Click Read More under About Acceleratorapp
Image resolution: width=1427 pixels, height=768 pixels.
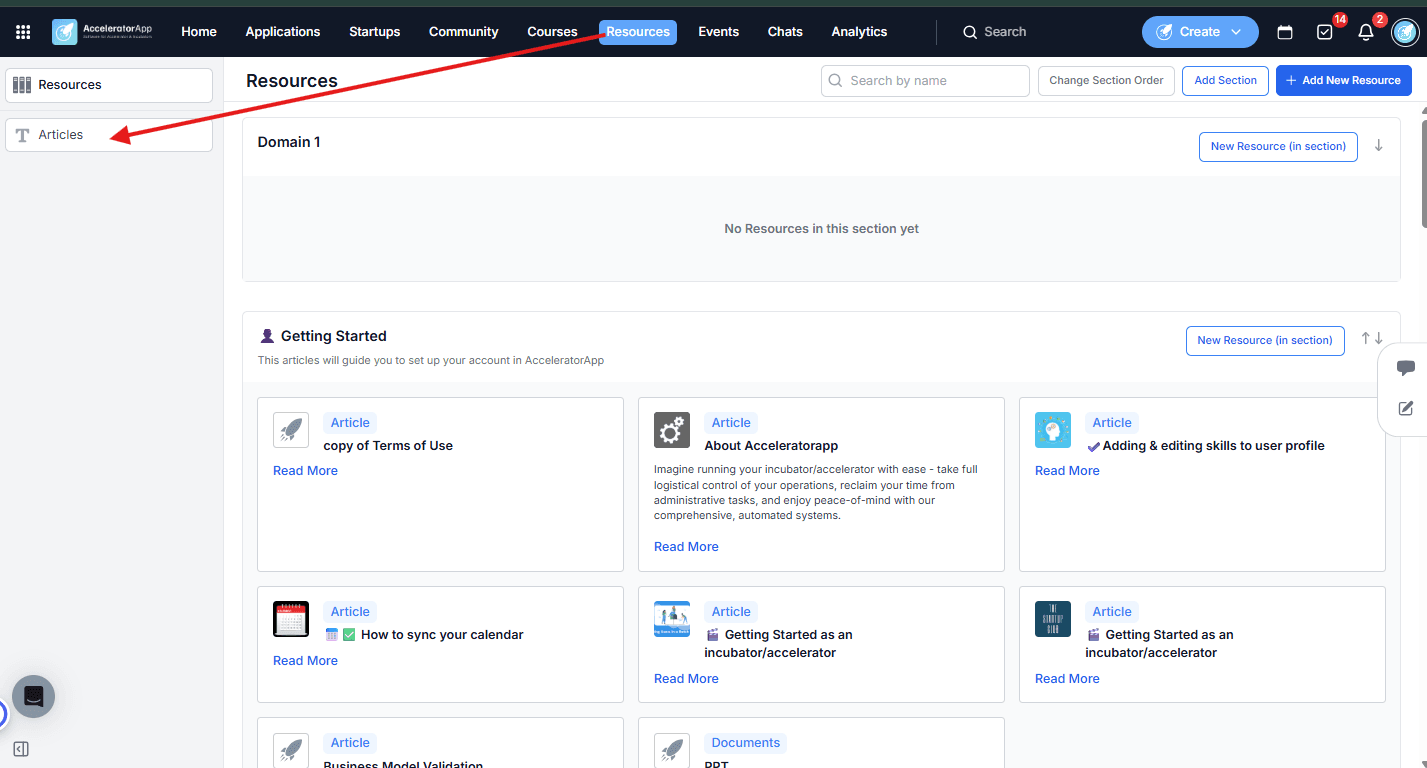pos(686,547)
